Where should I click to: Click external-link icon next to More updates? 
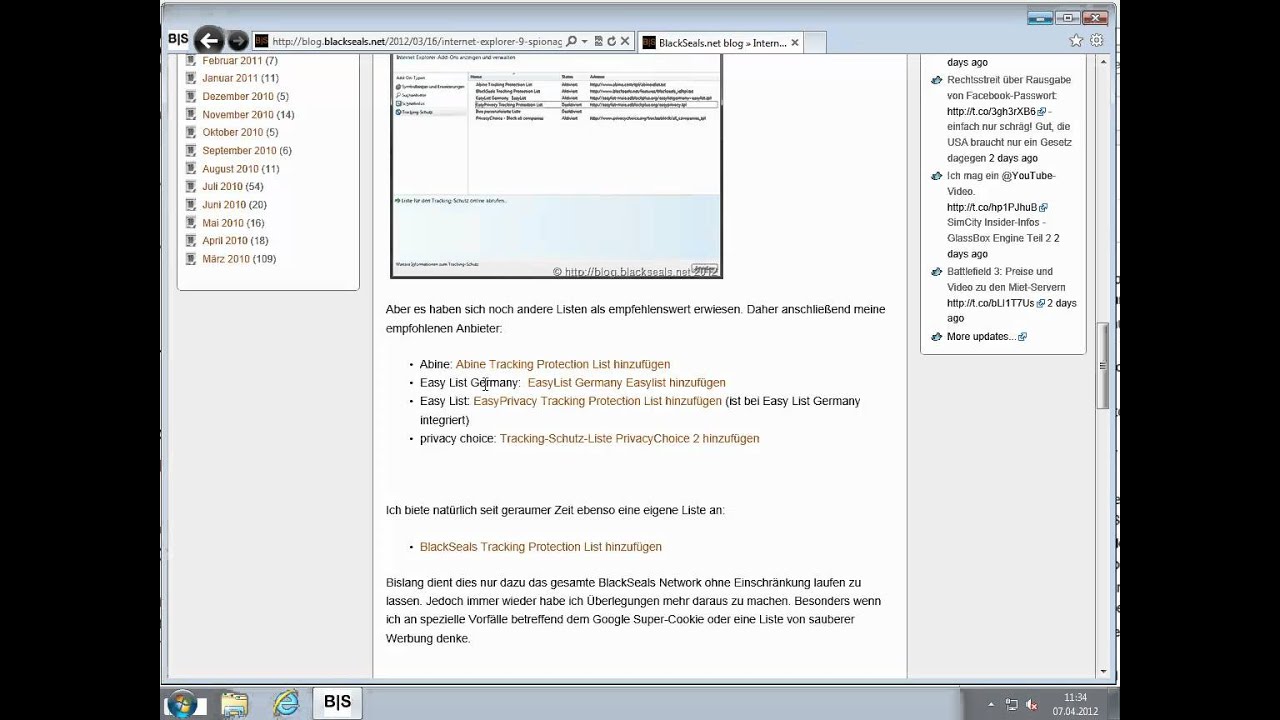1022,337
